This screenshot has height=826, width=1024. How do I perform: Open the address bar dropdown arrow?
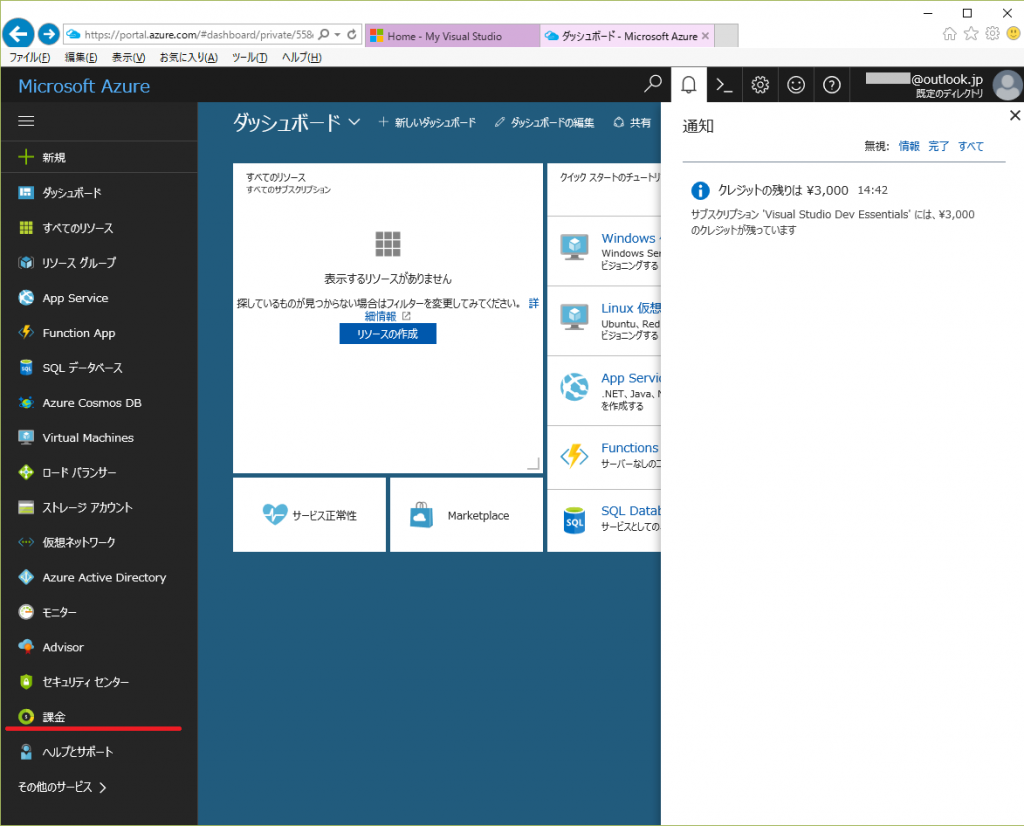point(338,35)
